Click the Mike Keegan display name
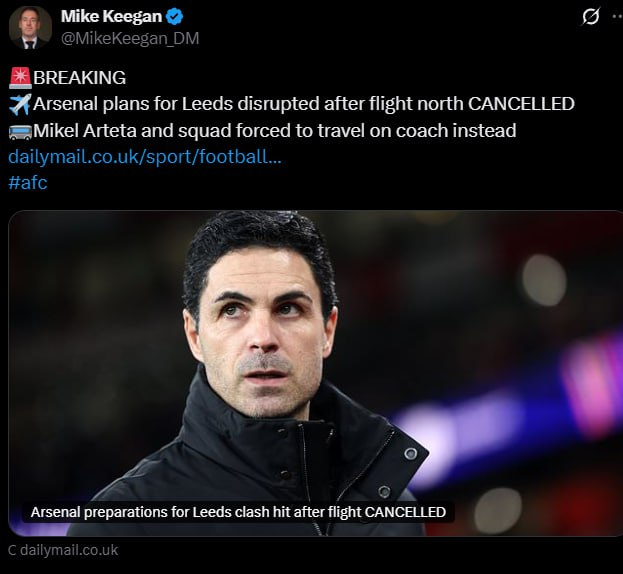 [x=111, y=16]
